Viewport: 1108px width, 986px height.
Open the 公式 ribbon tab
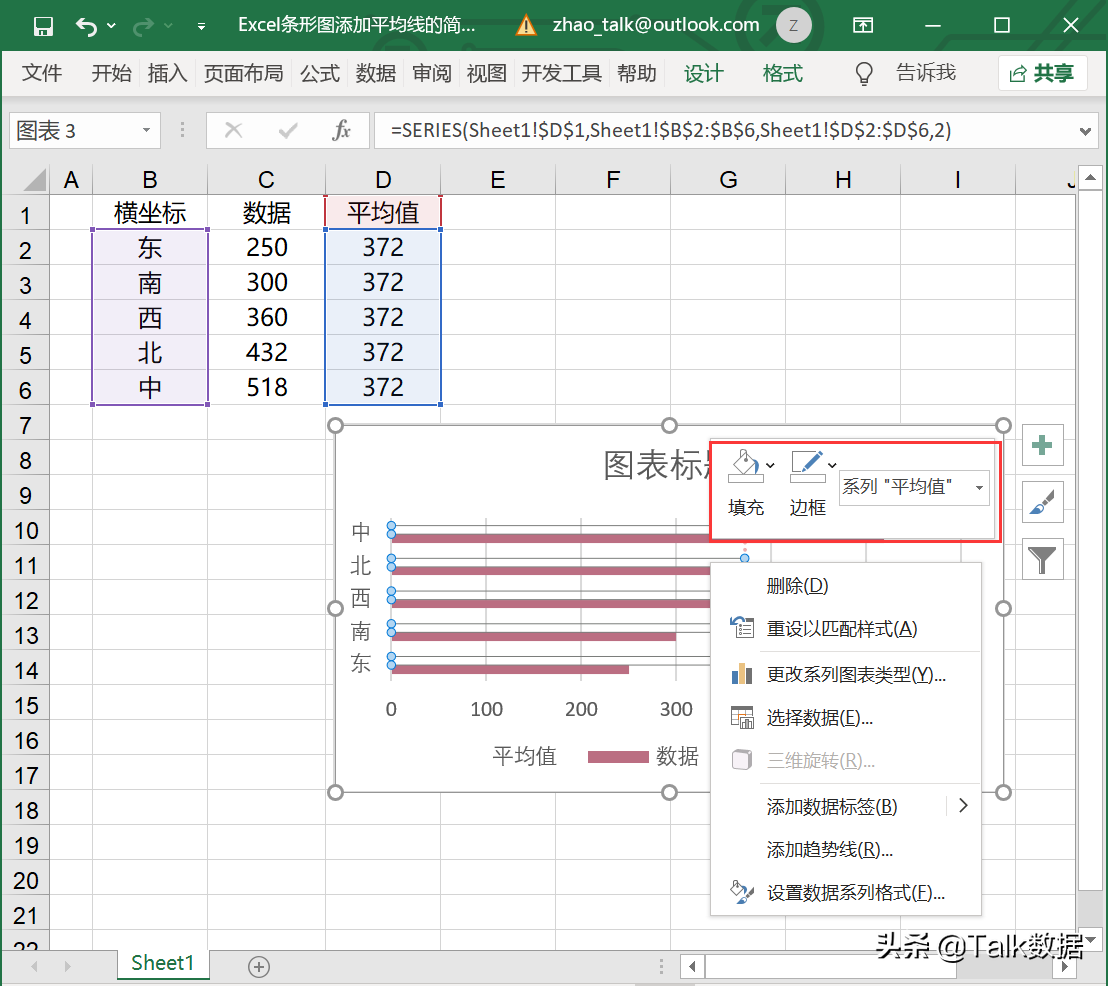coord(319,73)
